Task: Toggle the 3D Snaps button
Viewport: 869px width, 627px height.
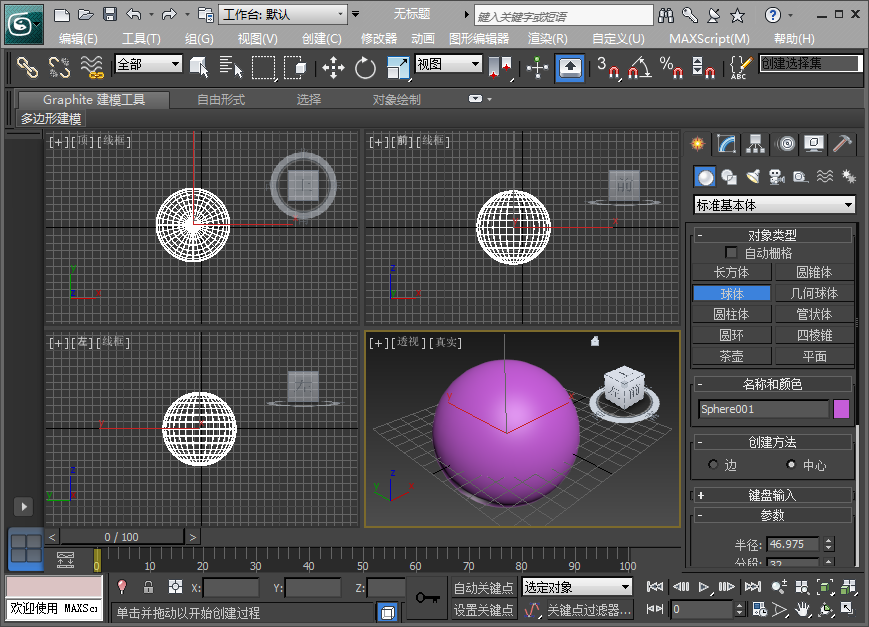Action: (x=609, y=68)
